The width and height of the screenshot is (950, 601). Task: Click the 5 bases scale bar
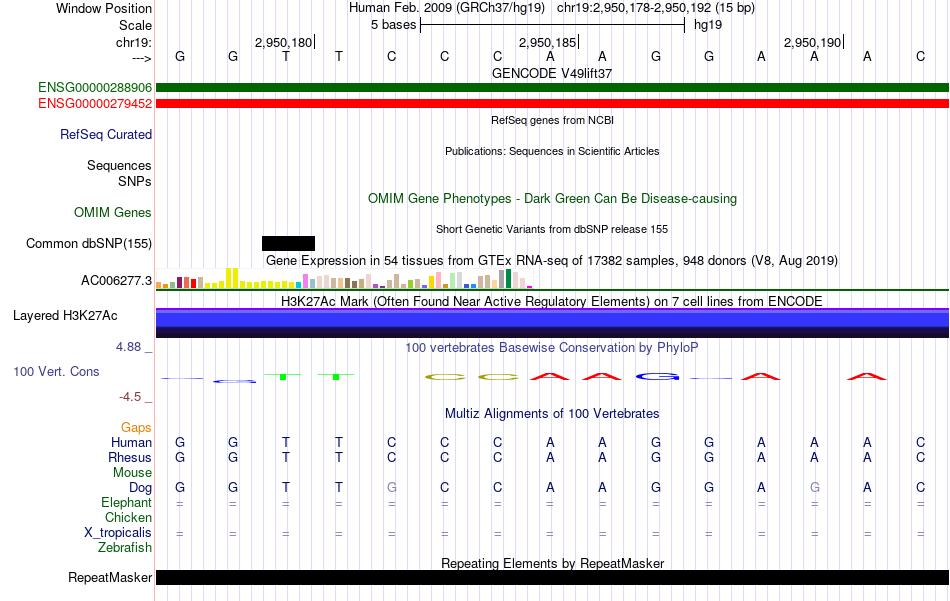[x=552, y=25]
